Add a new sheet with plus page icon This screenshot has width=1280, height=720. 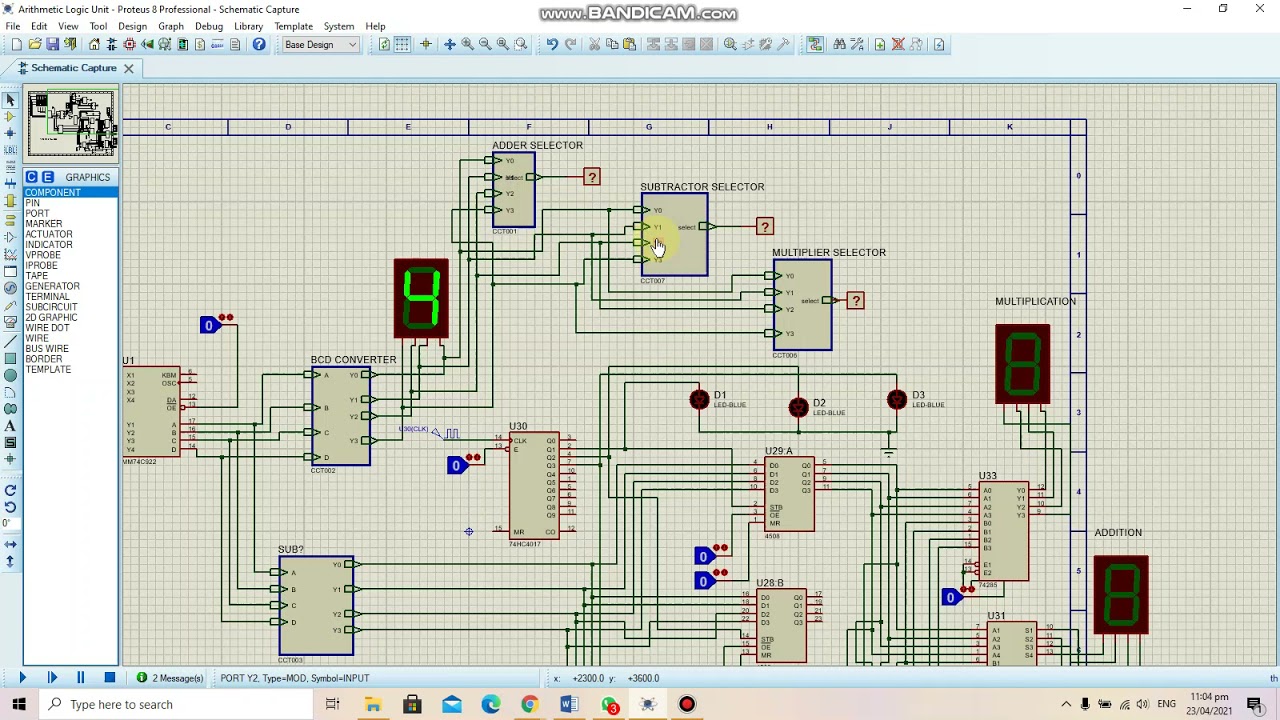[x=880, y=44]
